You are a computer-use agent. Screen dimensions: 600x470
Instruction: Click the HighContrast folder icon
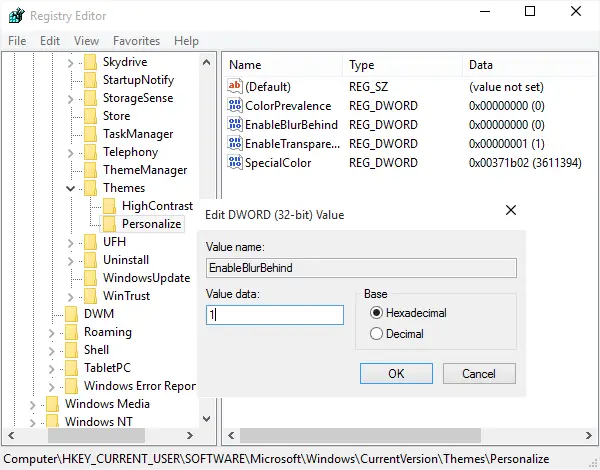coord(109,206)
